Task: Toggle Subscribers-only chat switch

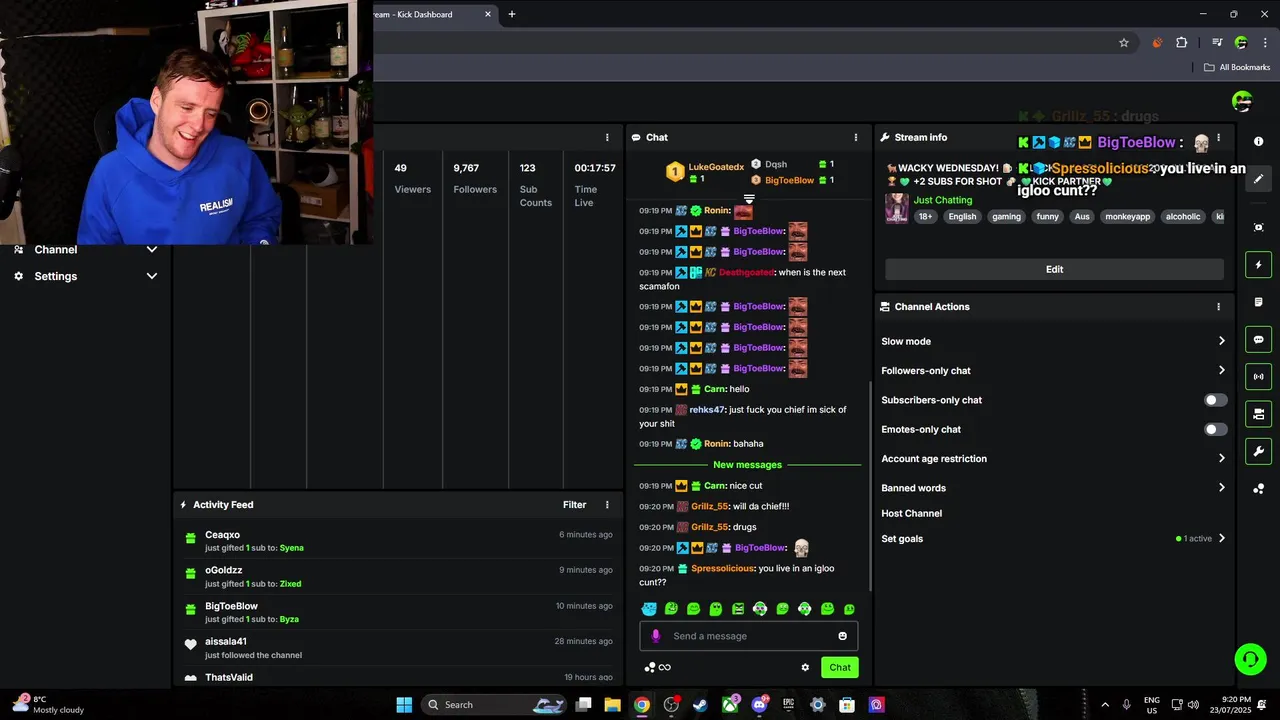Action: click(x=1215, y=400)
